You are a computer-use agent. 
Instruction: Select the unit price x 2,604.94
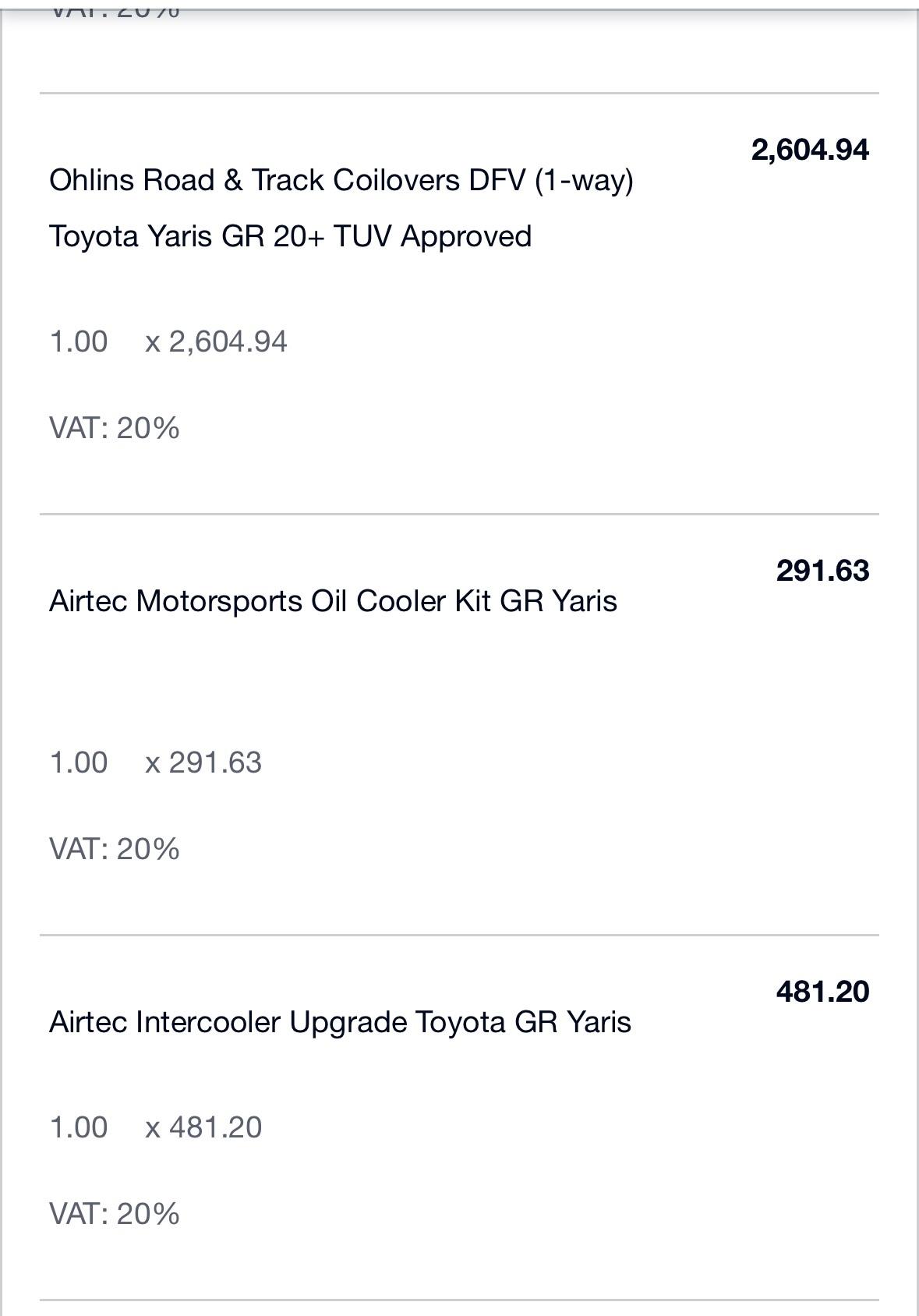[x=216, y=341]
